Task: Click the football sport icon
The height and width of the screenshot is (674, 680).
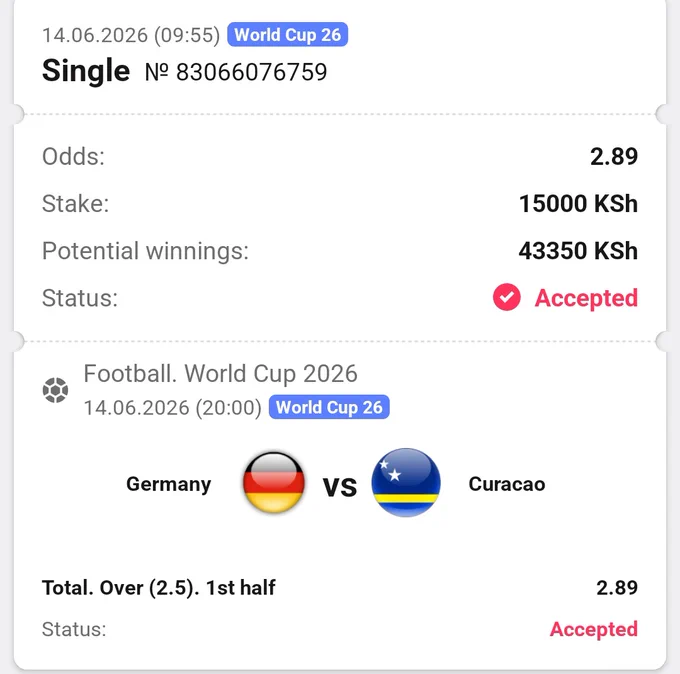Action: pyautogui.click(x=56, y=390)
